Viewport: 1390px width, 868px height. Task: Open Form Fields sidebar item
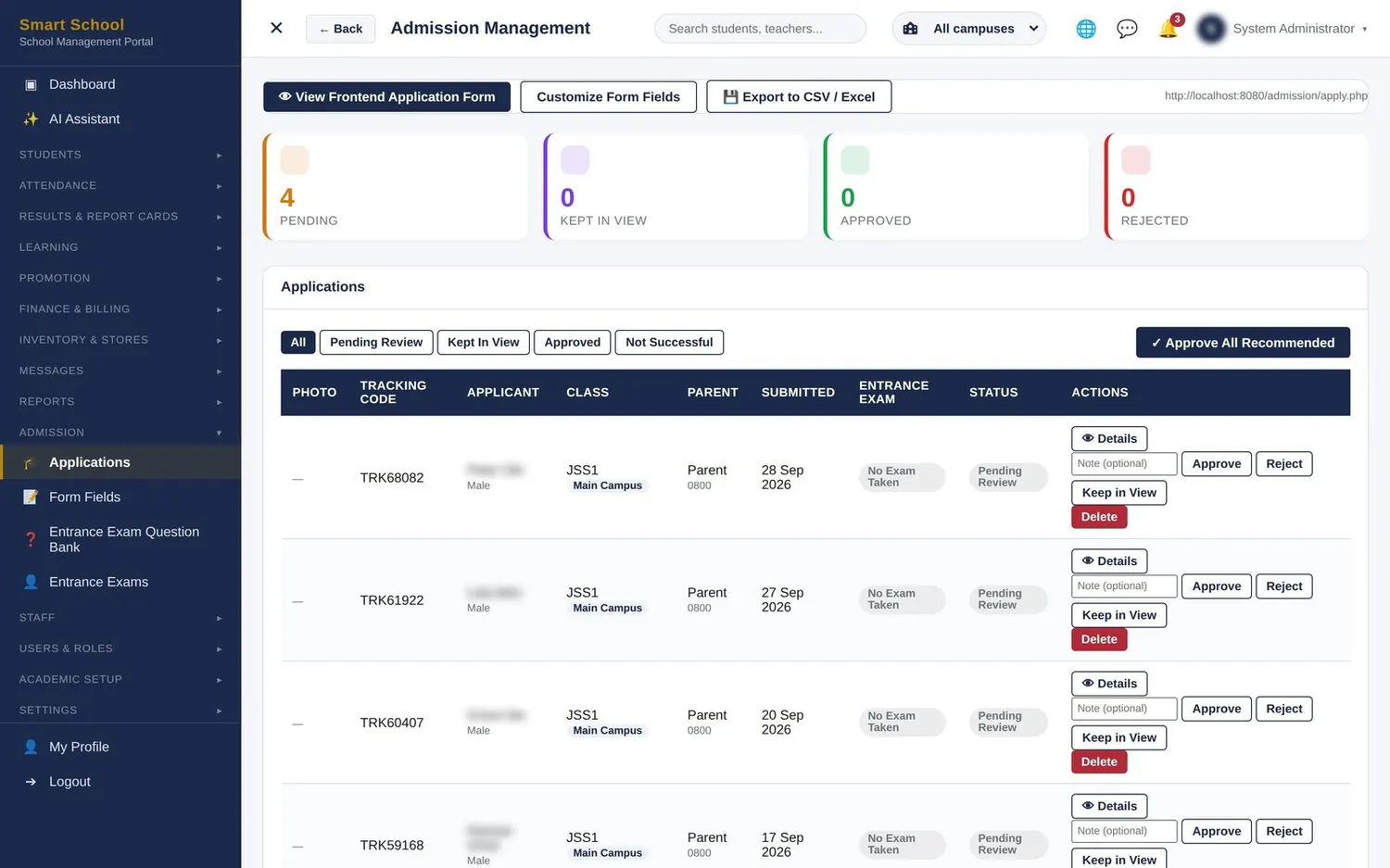coord(120,497)
